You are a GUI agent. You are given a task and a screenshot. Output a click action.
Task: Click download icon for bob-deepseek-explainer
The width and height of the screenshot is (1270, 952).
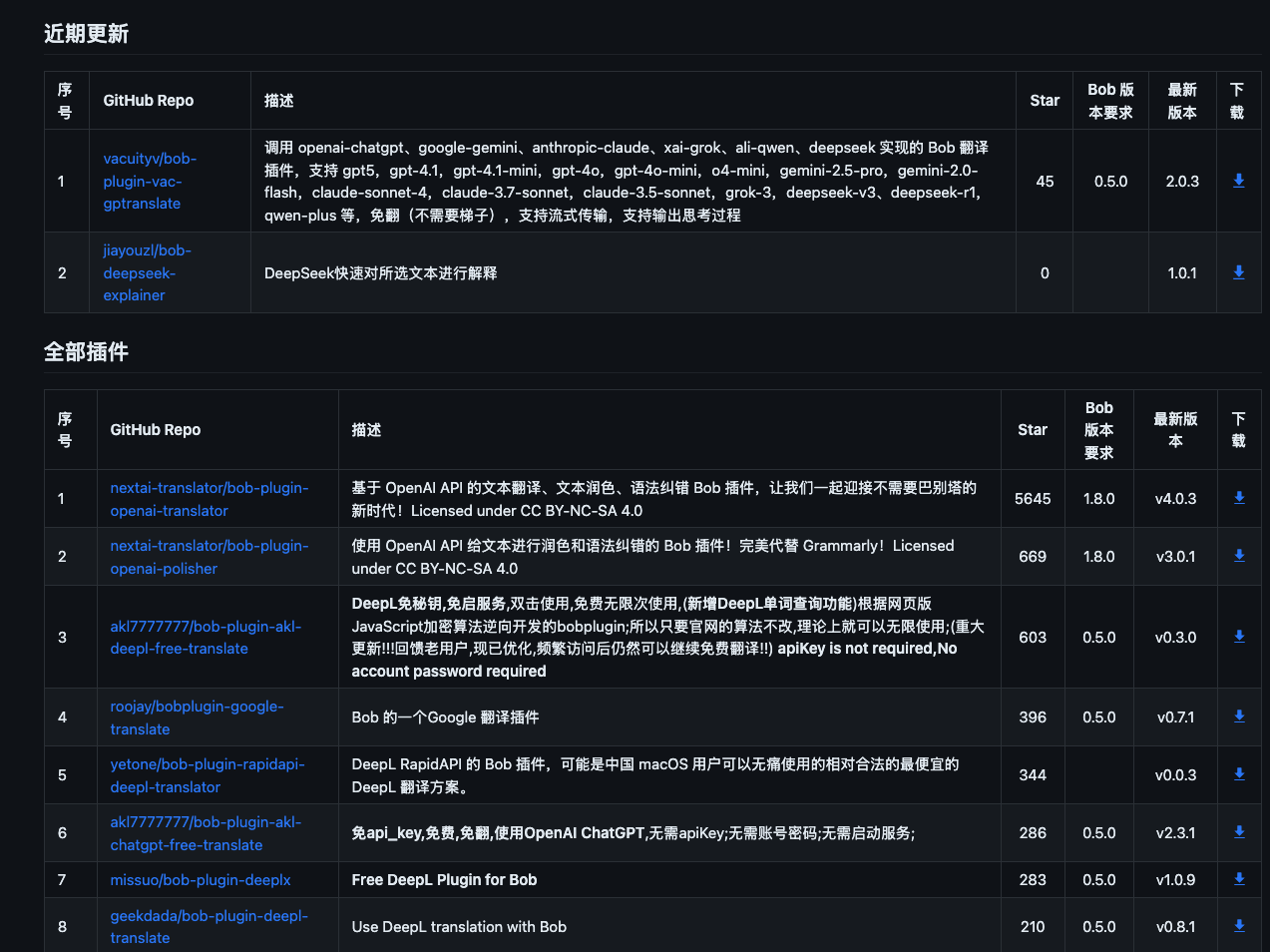point(1238,272)
